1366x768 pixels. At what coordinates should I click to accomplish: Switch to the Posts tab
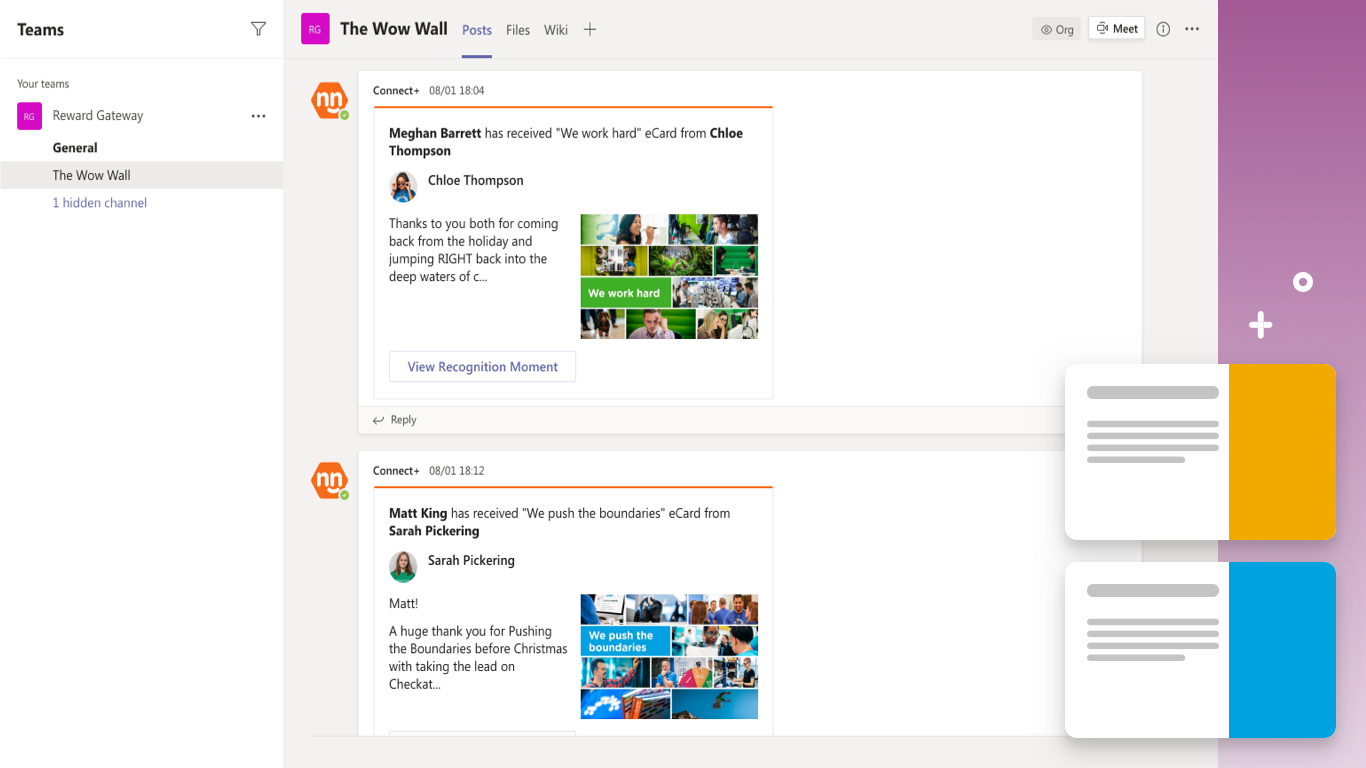pos(477,30)
